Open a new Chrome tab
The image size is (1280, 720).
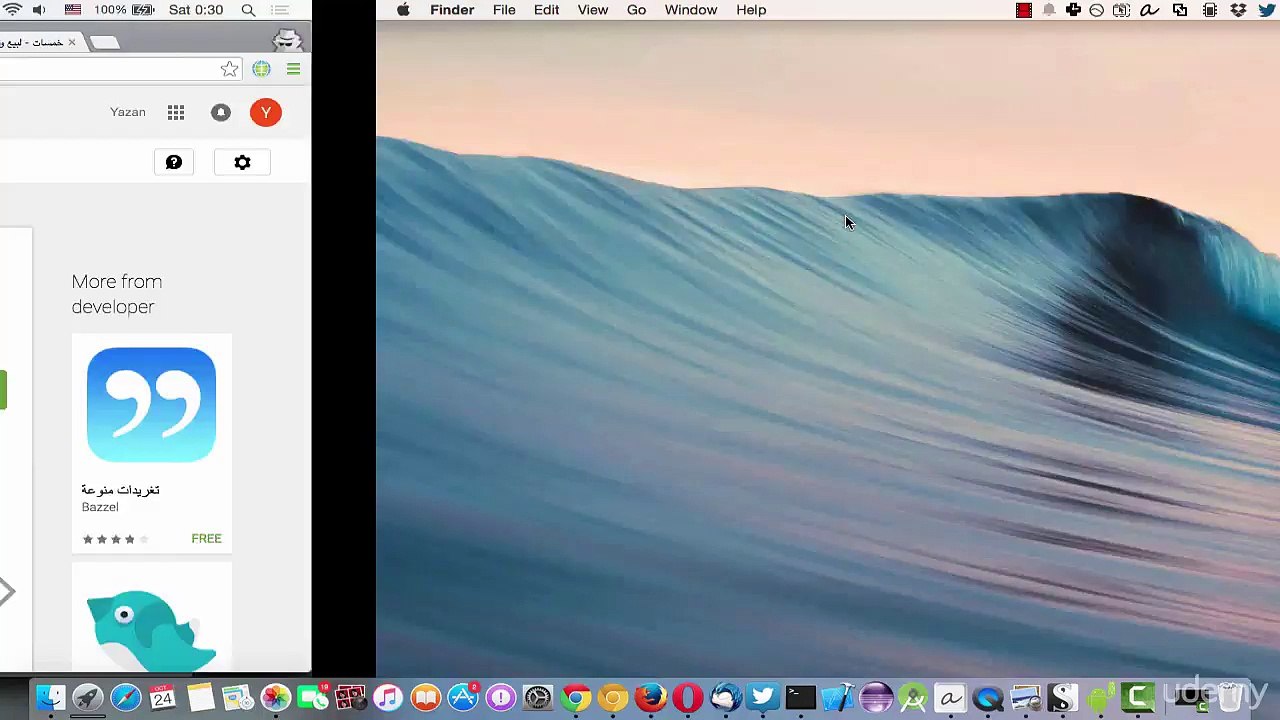point(105,42)
